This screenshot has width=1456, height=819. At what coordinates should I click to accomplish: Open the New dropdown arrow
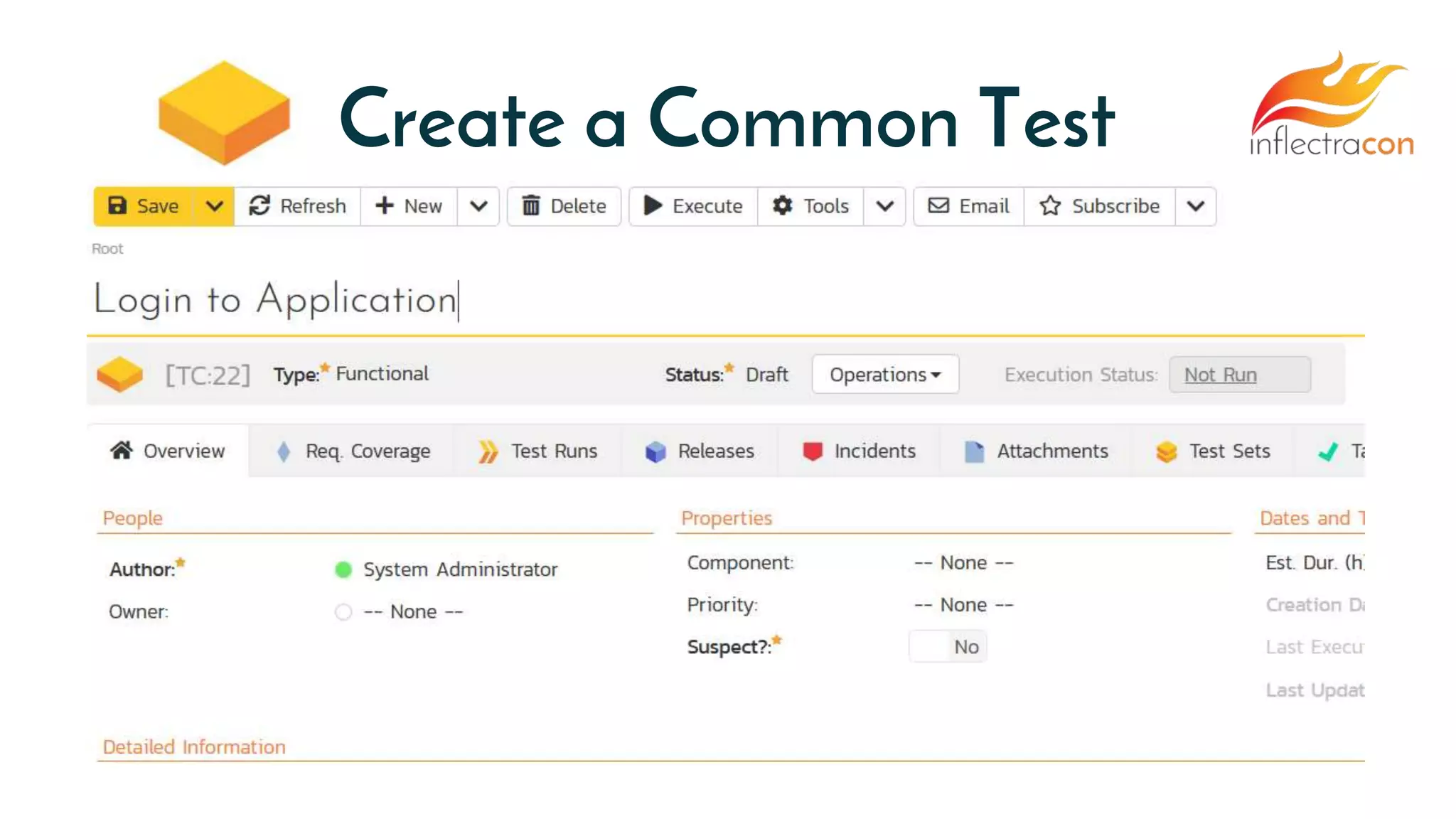click(x=478, y=207)
